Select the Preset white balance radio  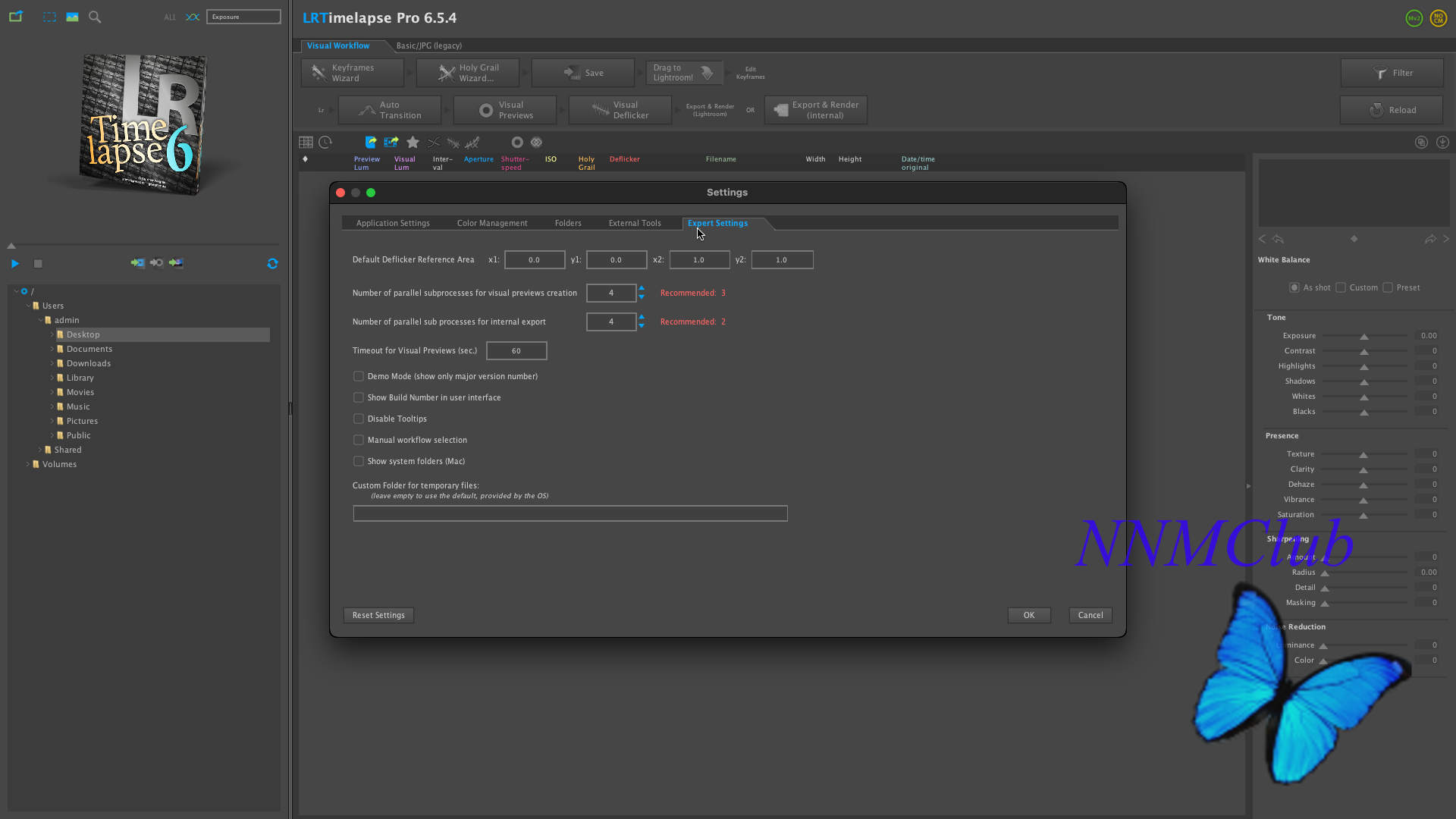1388,287
